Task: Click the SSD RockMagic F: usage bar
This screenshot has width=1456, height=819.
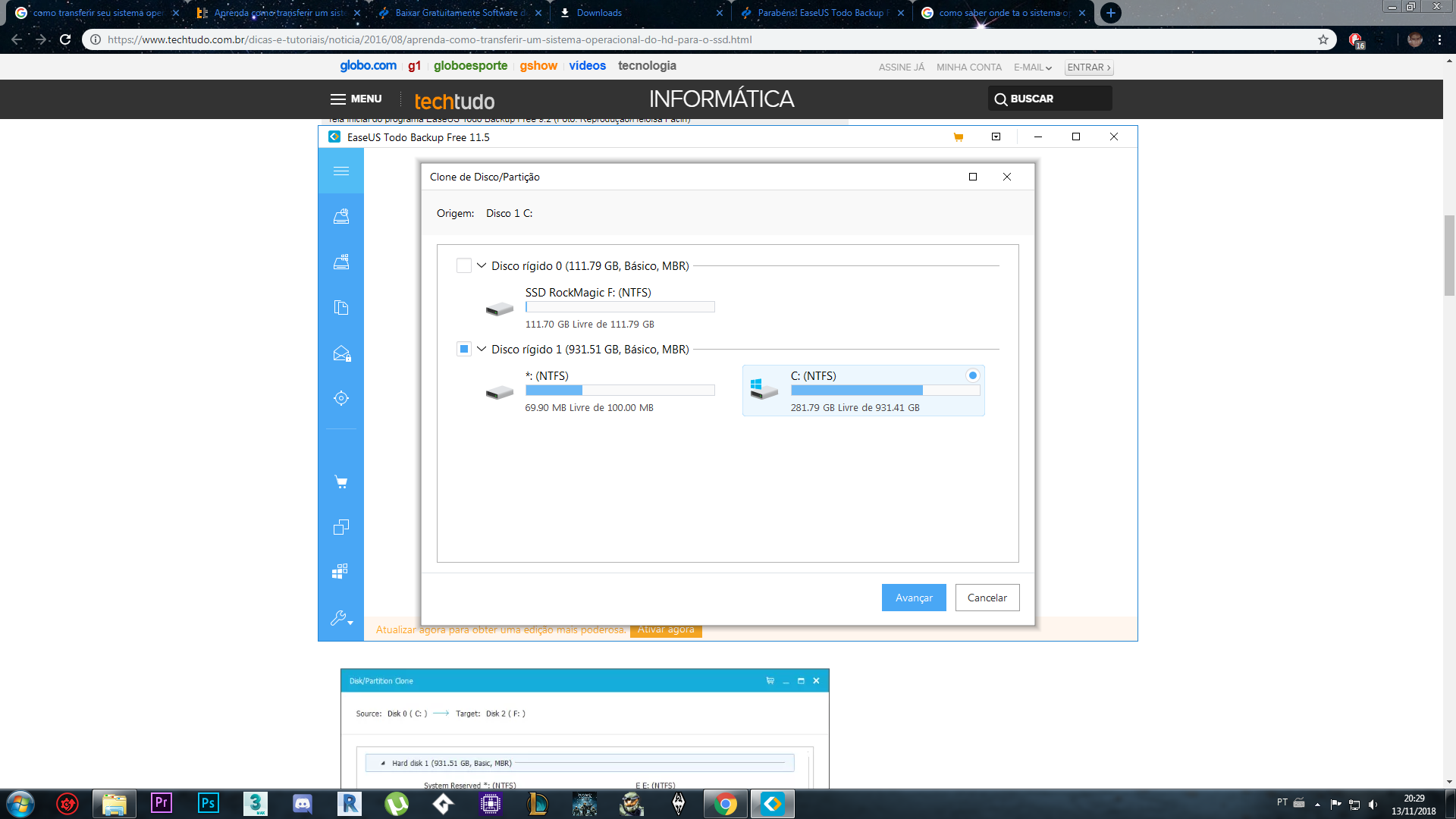Action: pos(620,307)
